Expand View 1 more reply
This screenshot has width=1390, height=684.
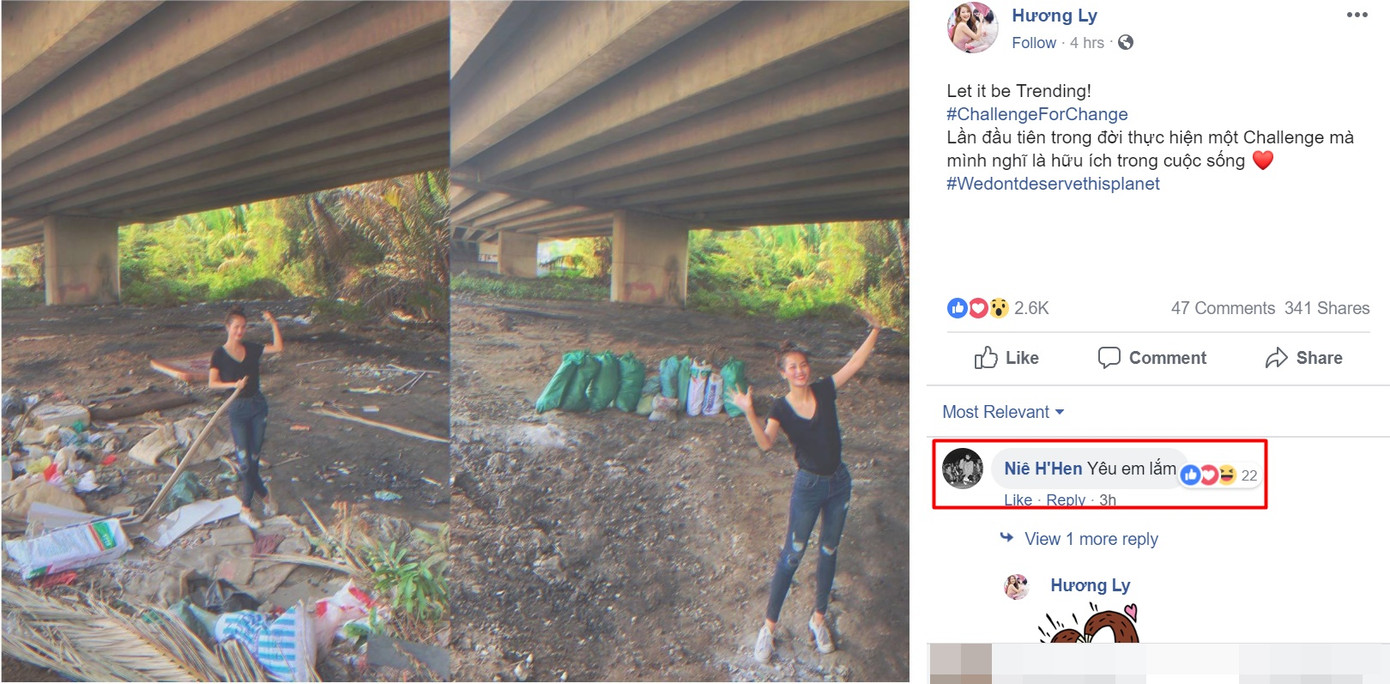pos(1090,539)
